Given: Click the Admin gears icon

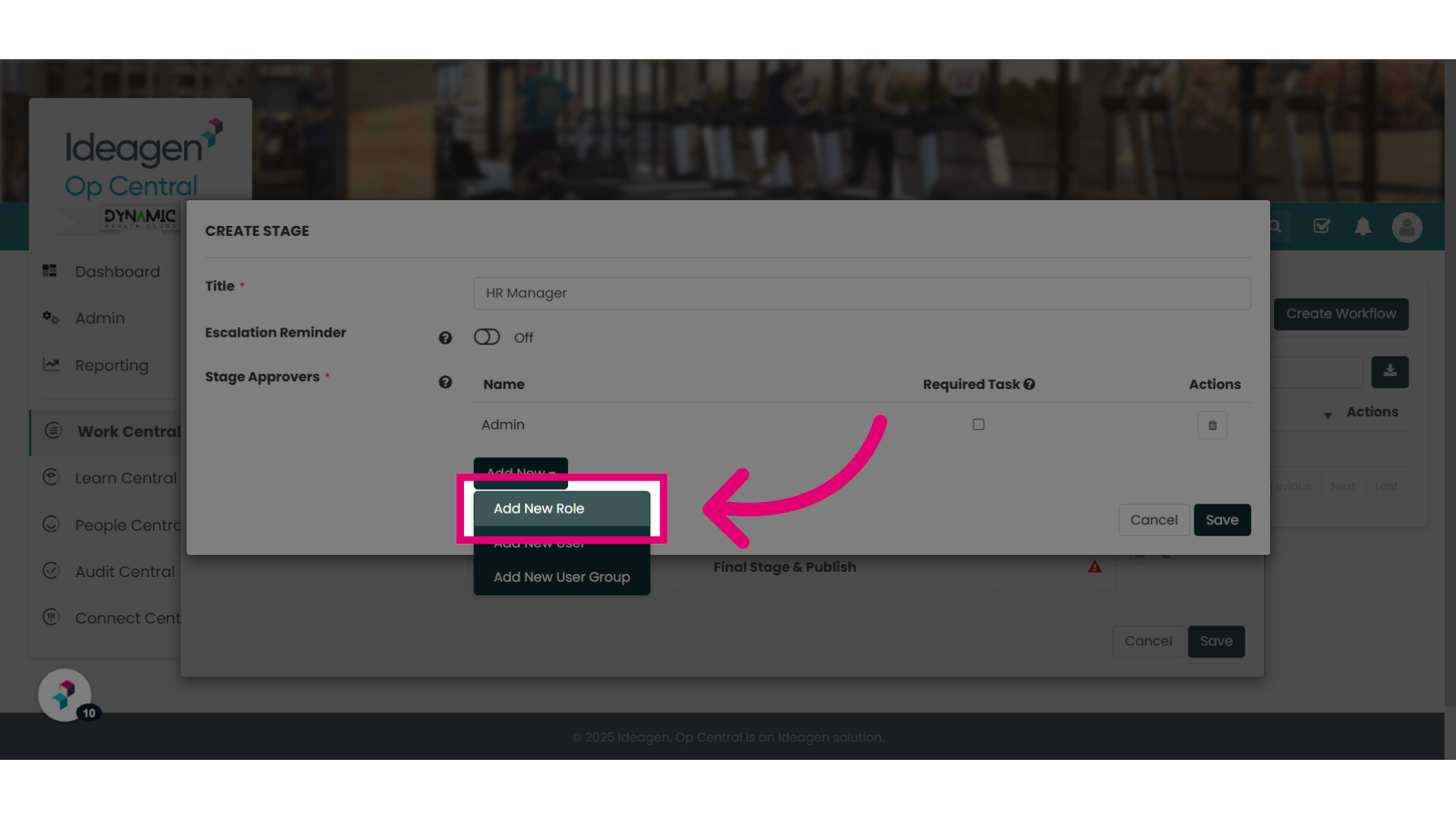Looking at the screenshot, I should (x=51, y=318).
